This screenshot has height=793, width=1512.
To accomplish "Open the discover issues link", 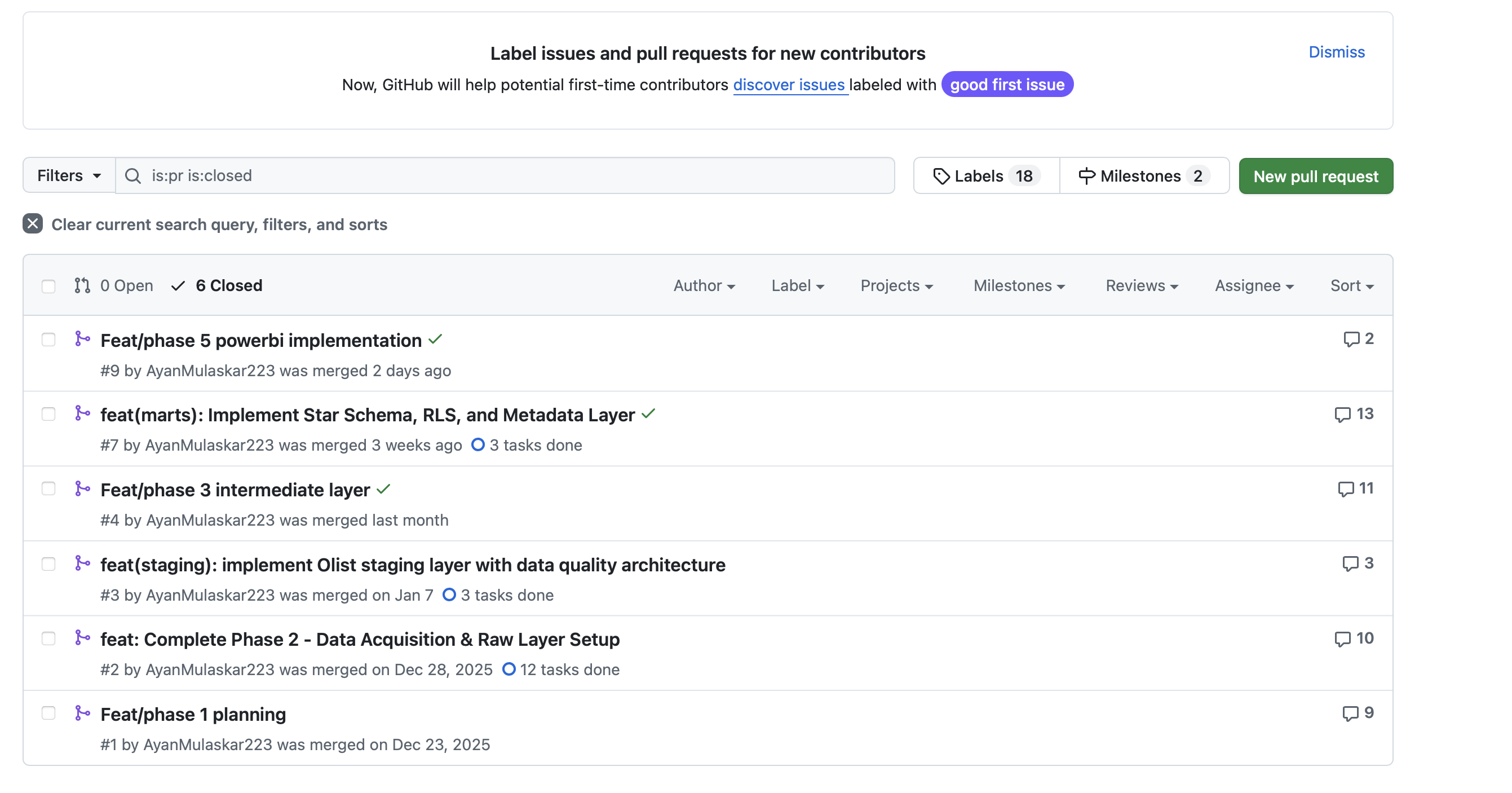I will point(788,85).
